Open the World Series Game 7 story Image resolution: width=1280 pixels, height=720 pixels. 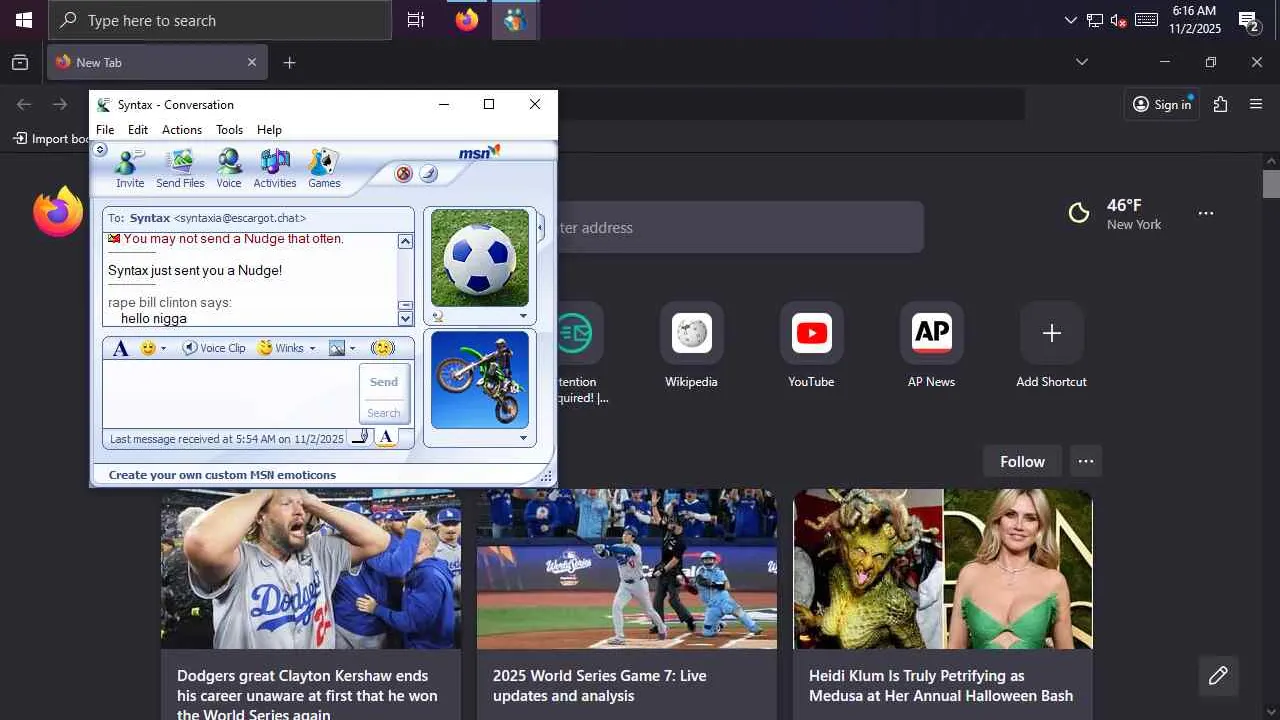tap(627, 604)
